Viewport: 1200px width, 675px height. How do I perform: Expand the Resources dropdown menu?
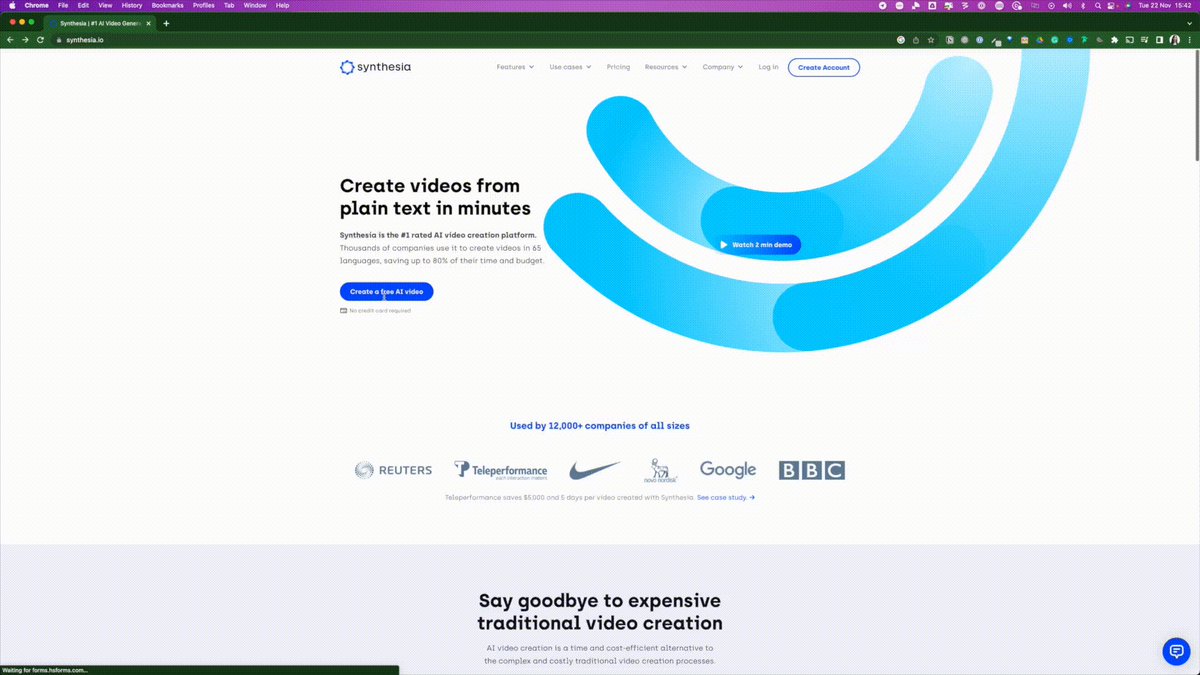tap(666, 67)
